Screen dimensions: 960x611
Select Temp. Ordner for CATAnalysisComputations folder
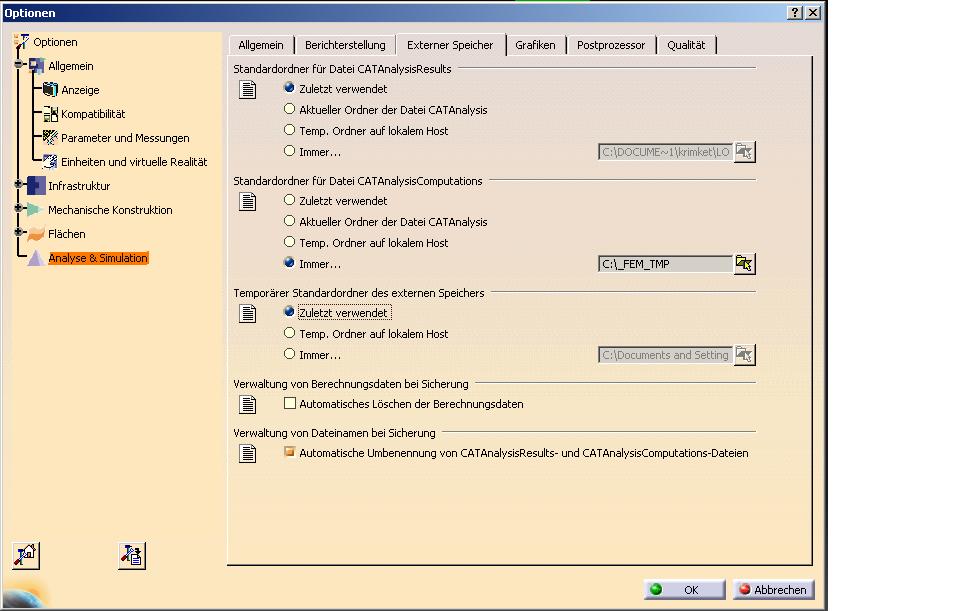coord(290,242)
